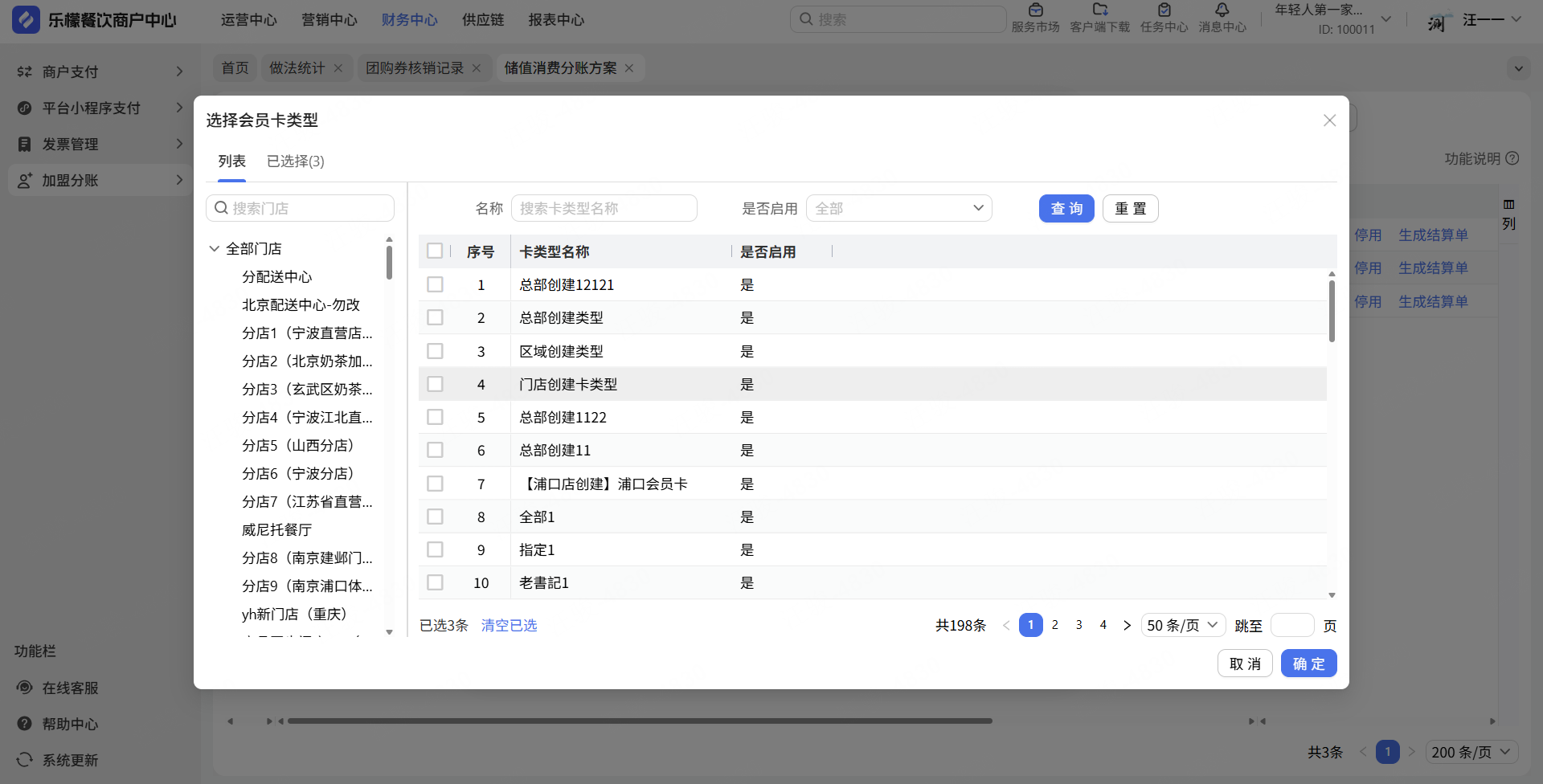Open the 是否启用 dropdown filter
Screen dimensions: 1543x784
coord(898,208)
